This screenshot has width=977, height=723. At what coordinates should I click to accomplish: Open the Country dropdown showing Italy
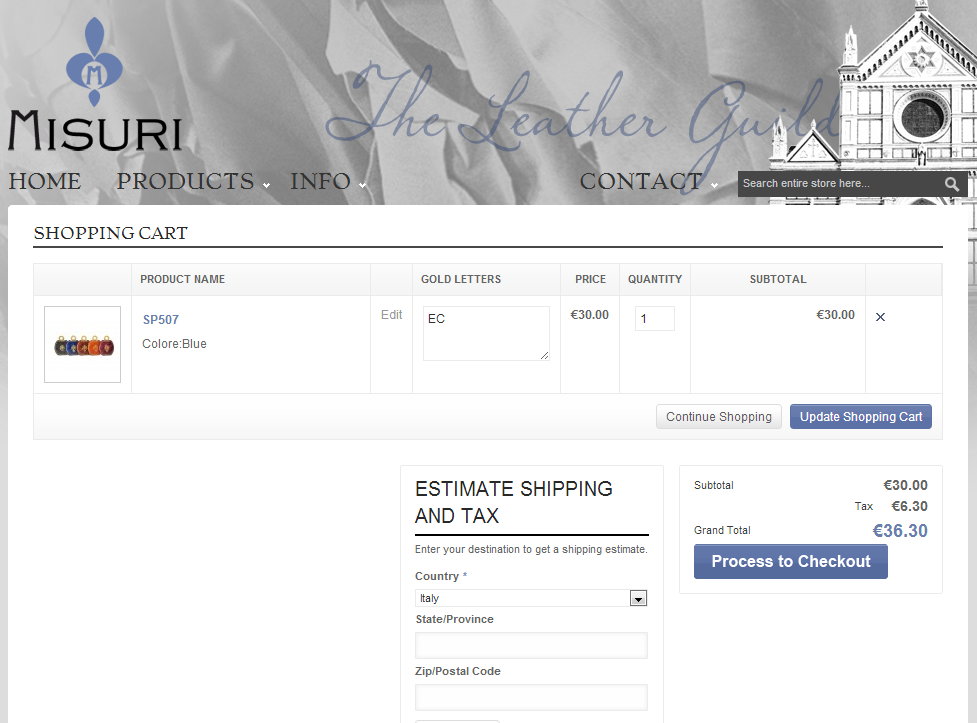(531, 598)
